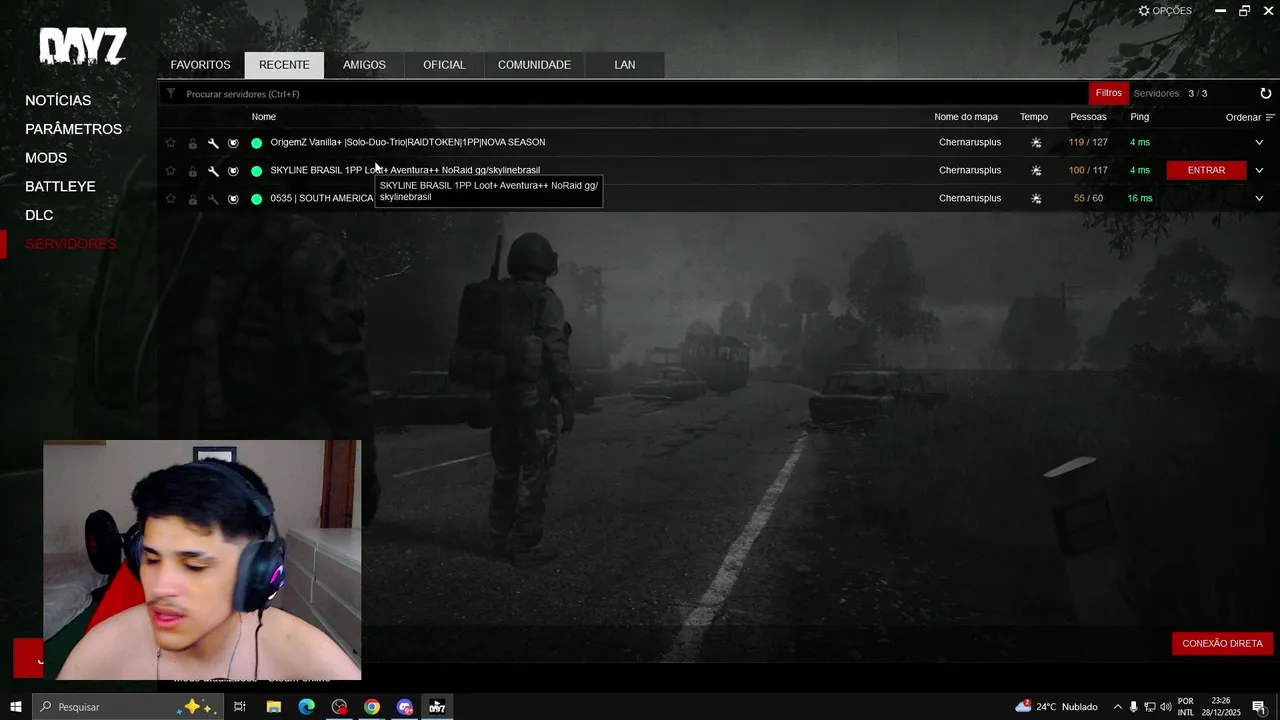Focus the Procurar servidores search field
Viewport: 1280px width, 720px height.
click(635, 93)
